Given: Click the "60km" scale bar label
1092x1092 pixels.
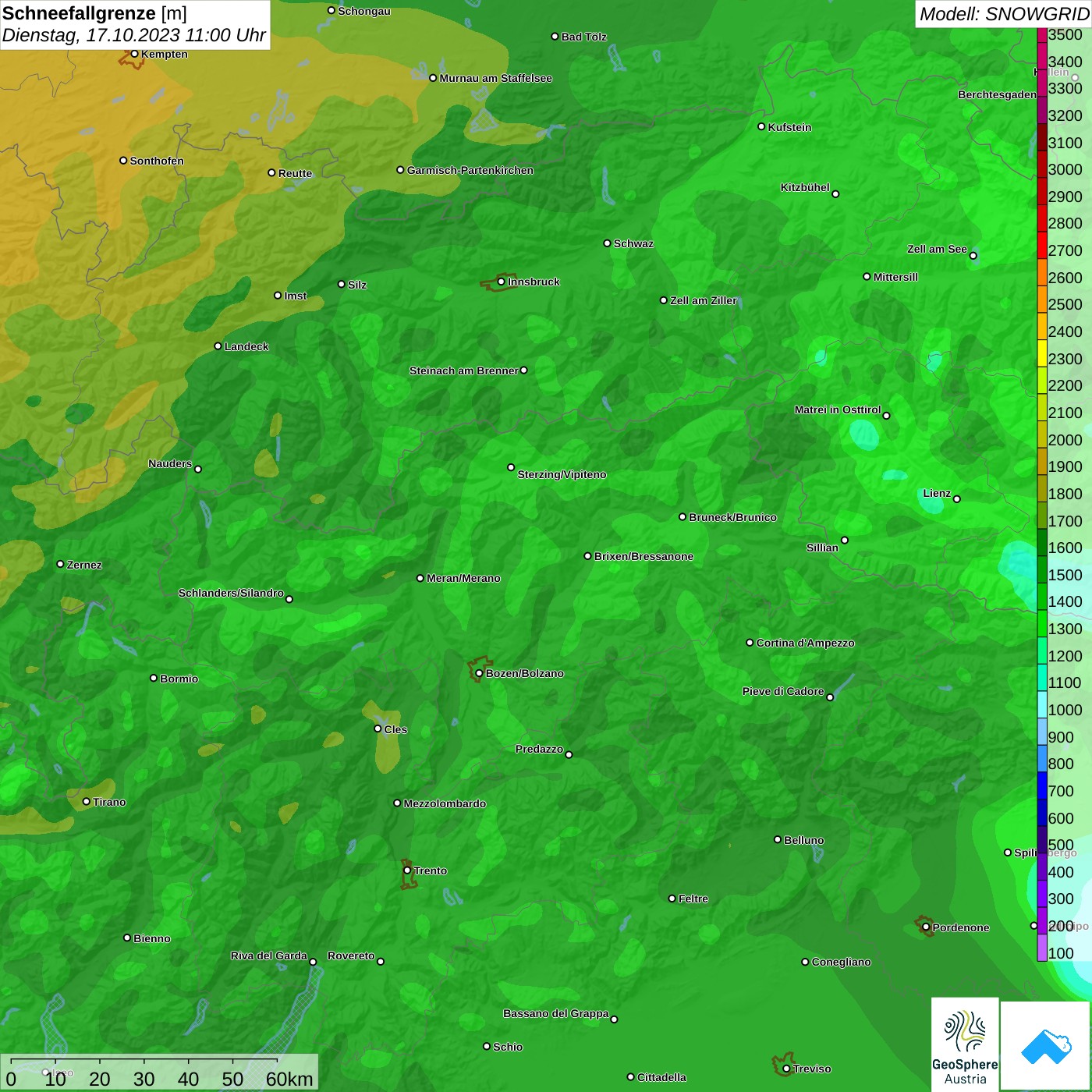Looking at the screenshot, I should (x=289, y=1079).
